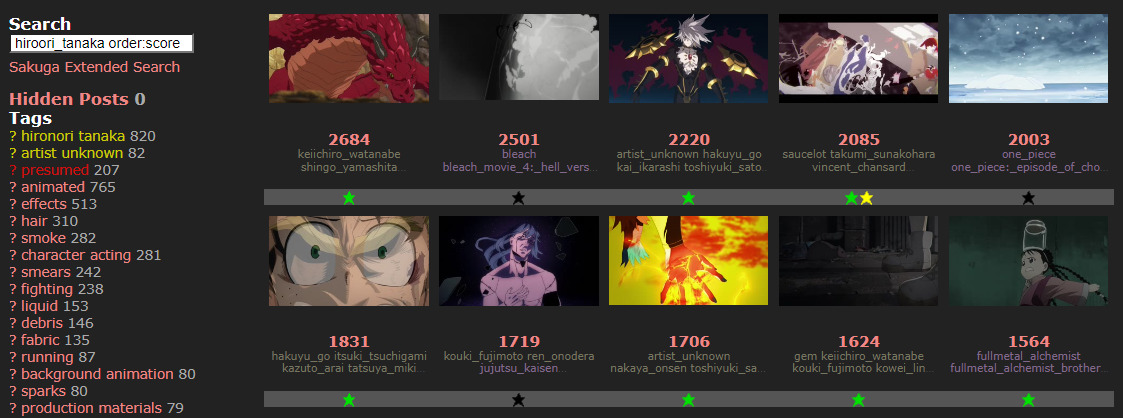
Task: Click green star under post 1831
Action: click(x=349, y=399)
